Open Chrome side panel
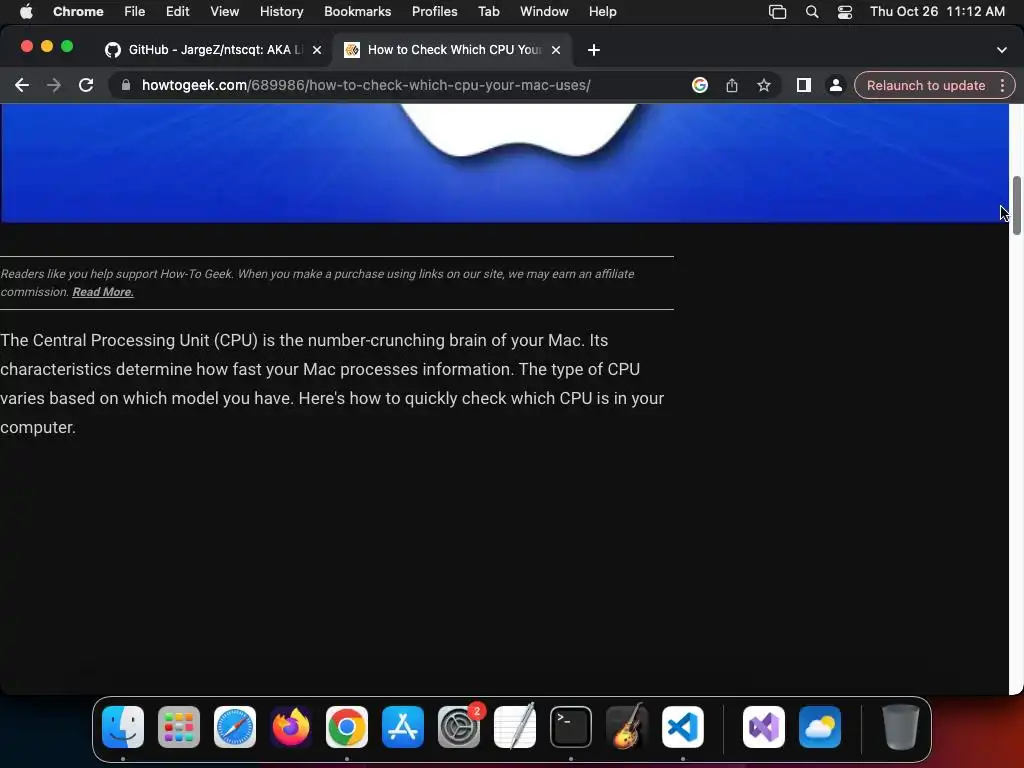 (x=803, y=85)
